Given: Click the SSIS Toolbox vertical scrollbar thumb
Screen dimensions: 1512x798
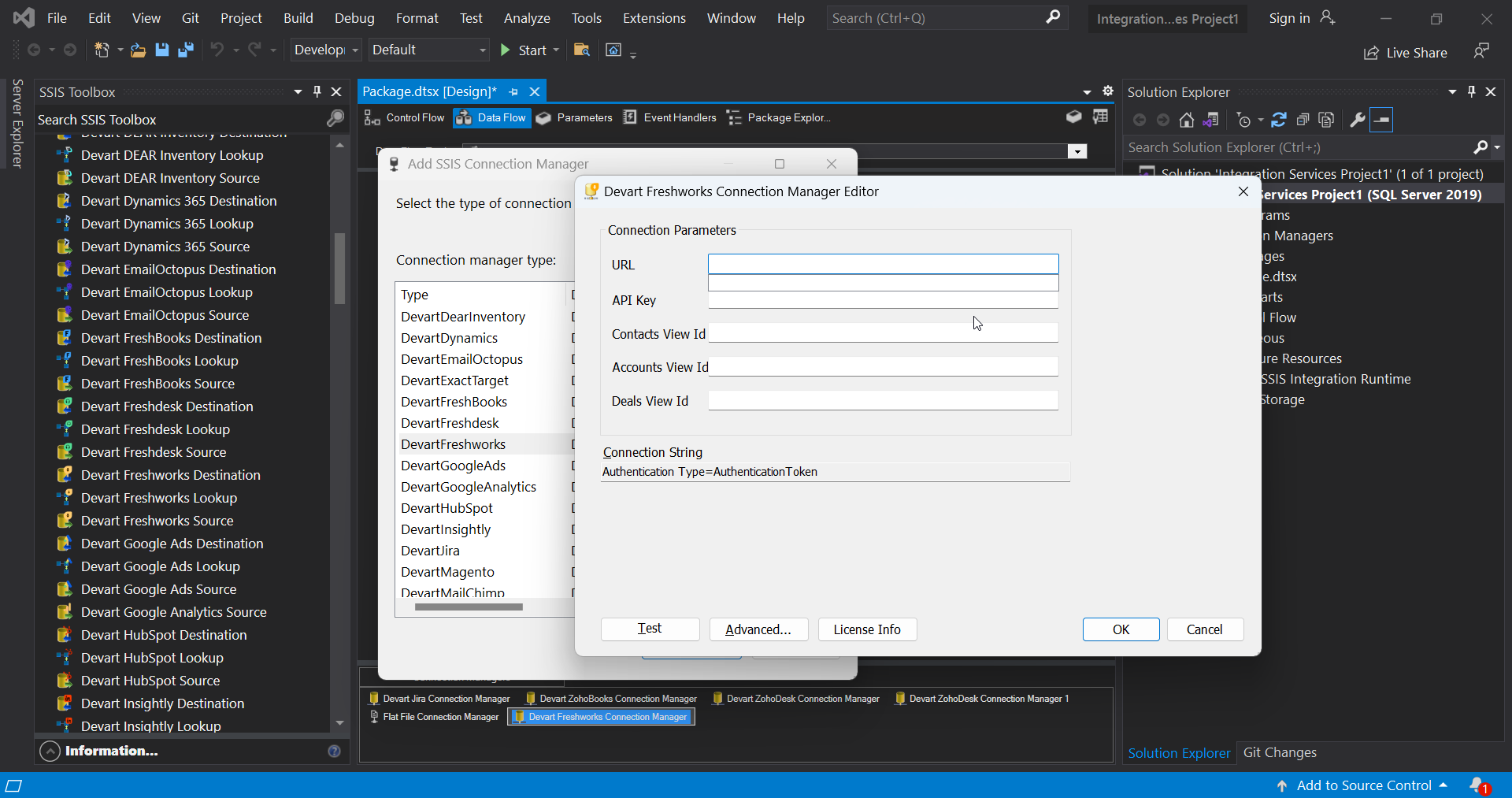Looking at the screenshot, I should tap(339, 268).
